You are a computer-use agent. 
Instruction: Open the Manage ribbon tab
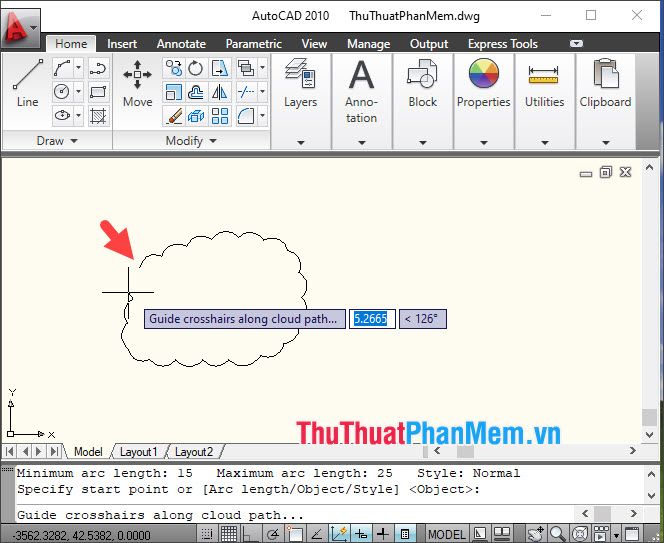pos(368,44)
